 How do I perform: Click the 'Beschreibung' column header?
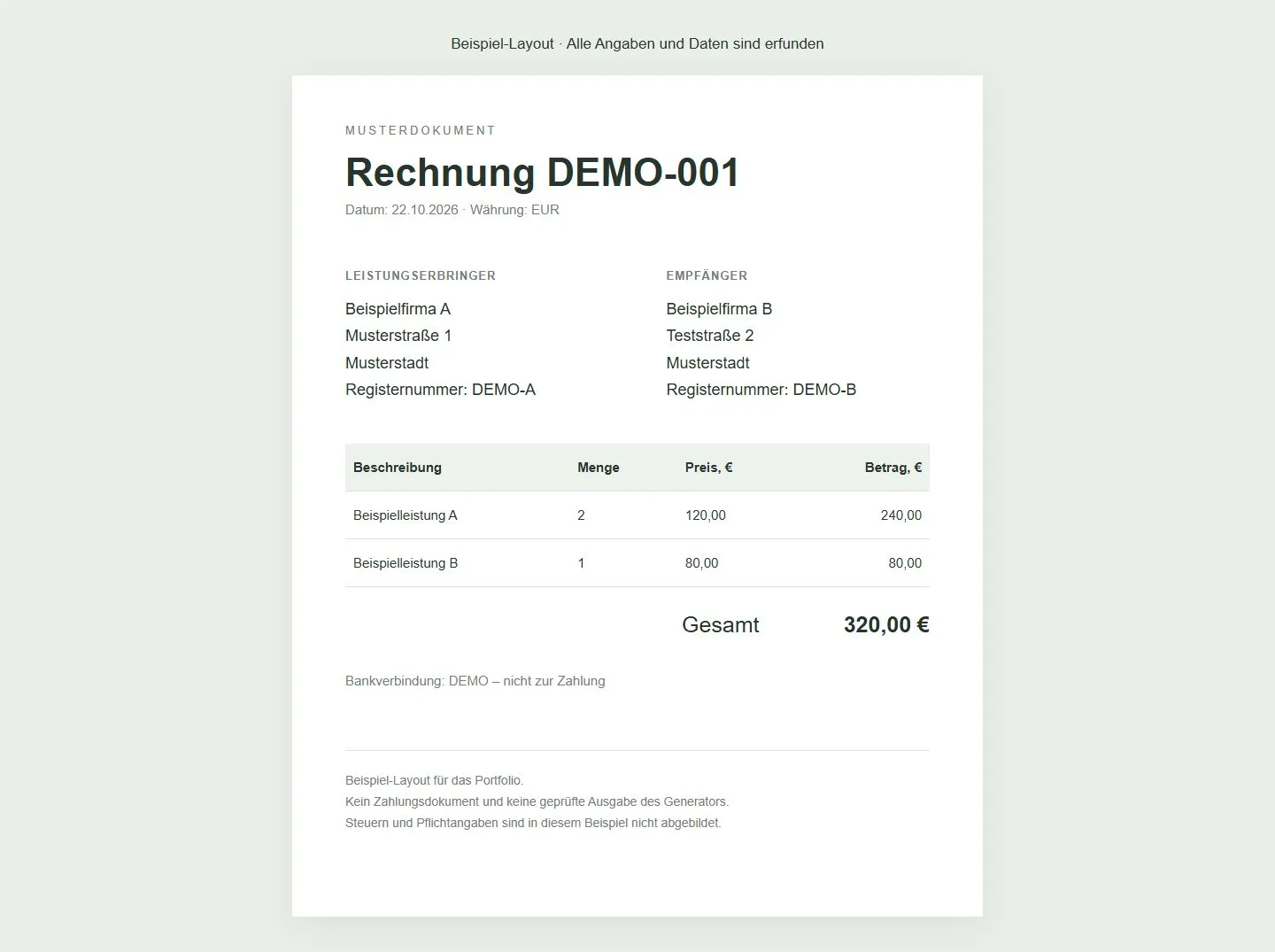tap(398, 468)
